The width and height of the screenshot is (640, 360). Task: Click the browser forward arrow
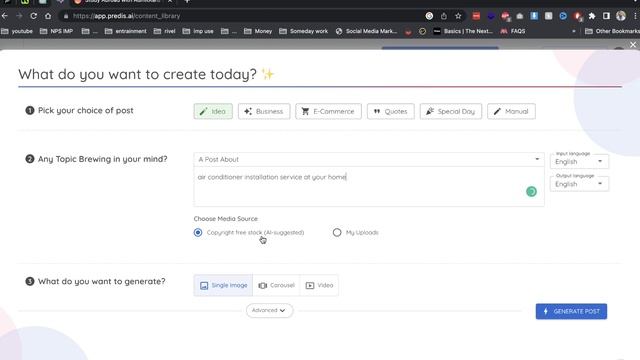19,16
